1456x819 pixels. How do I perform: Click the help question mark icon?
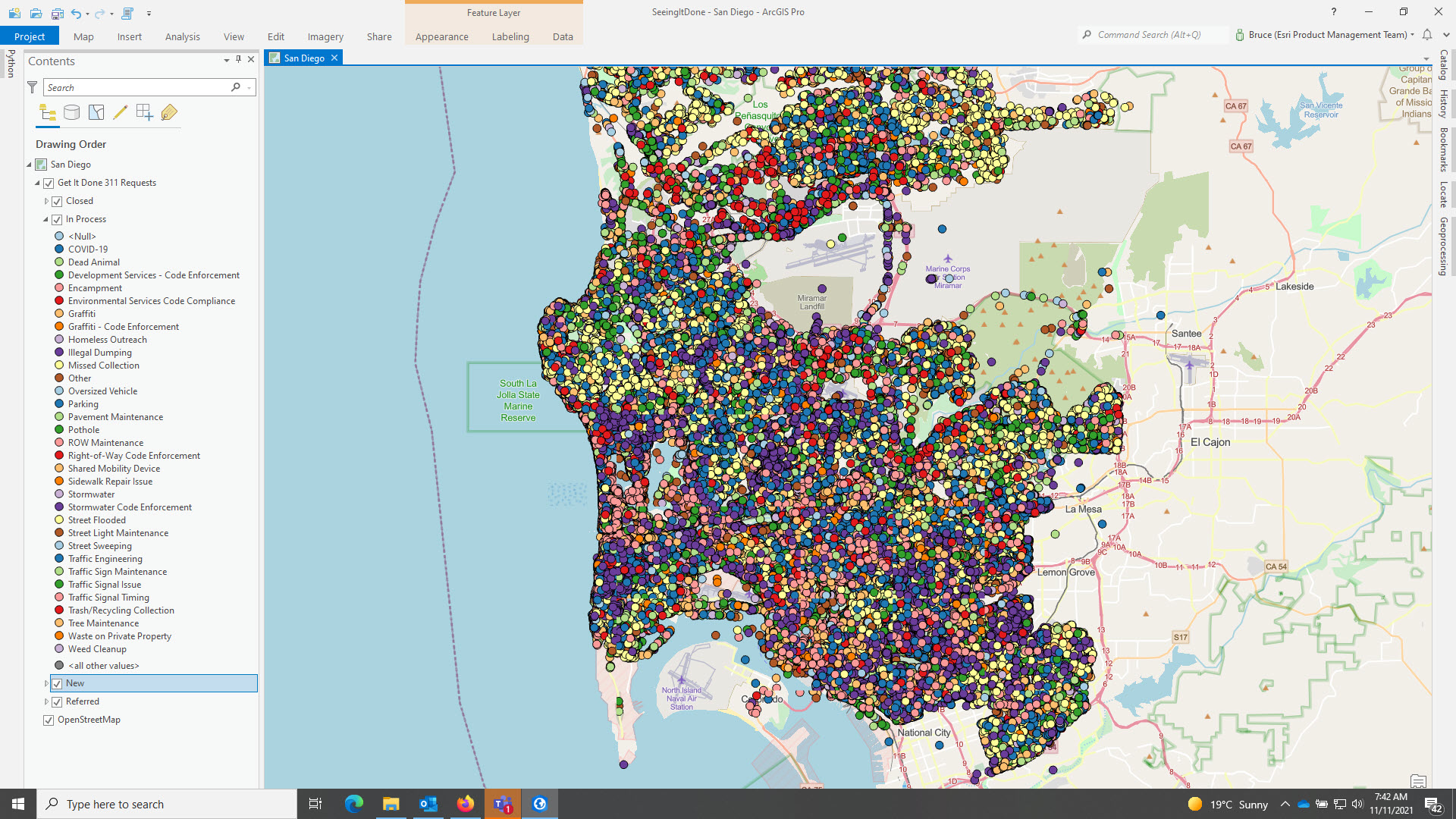pyautogui.click(x=1334, y=12)
